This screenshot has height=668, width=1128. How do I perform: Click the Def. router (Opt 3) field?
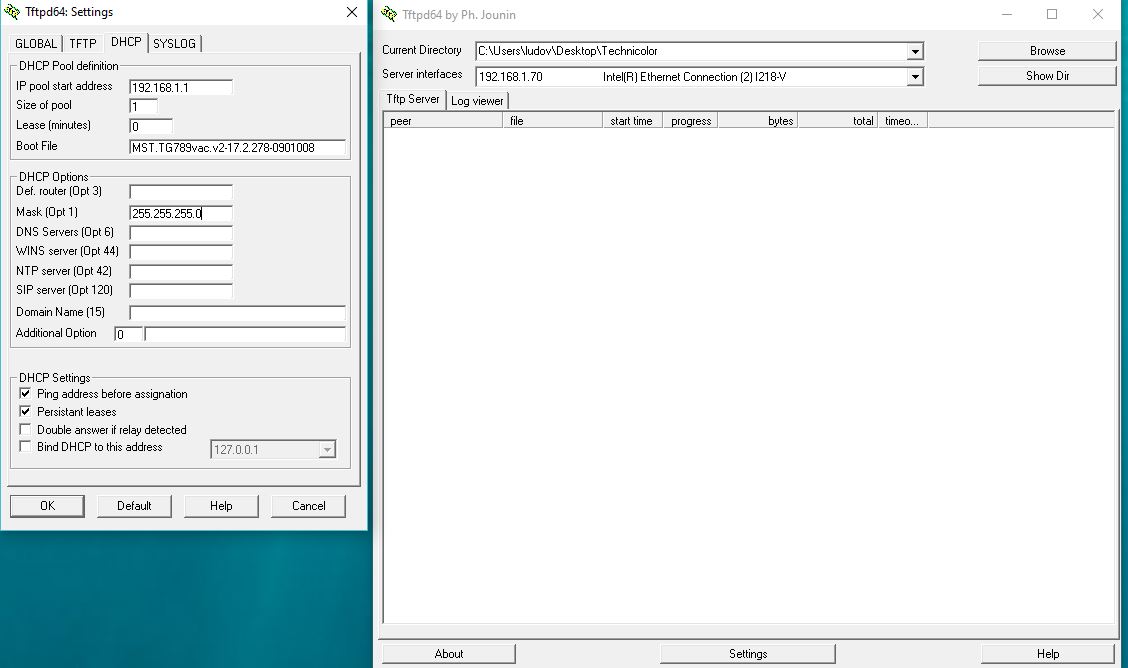click(181, 192)
